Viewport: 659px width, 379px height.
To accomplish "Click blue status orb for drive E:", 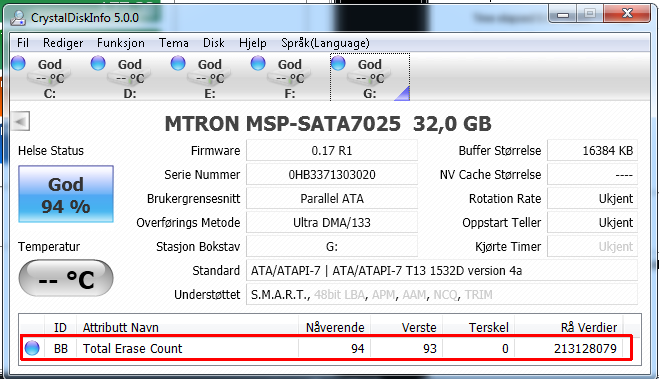I will [178, 63].
